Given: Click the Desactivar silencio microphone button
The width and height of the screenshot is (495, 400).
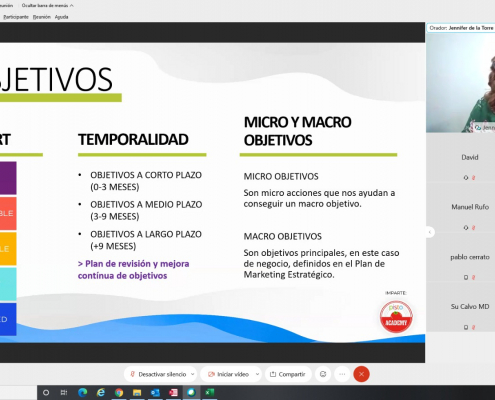Looking at the screenshot, I should (158, 374).
